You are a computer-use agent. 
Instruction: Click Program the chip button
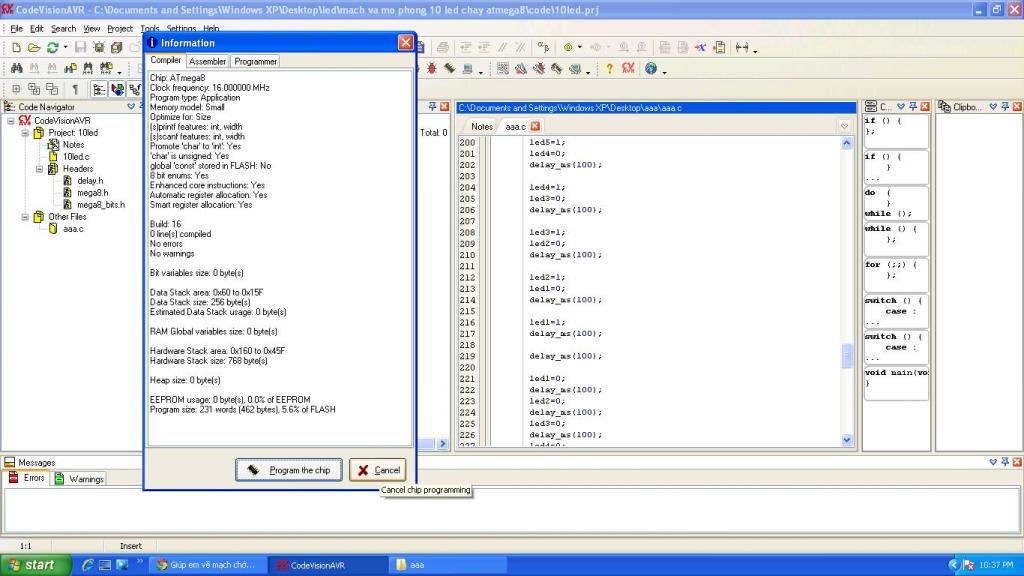(x=289, y=470)
